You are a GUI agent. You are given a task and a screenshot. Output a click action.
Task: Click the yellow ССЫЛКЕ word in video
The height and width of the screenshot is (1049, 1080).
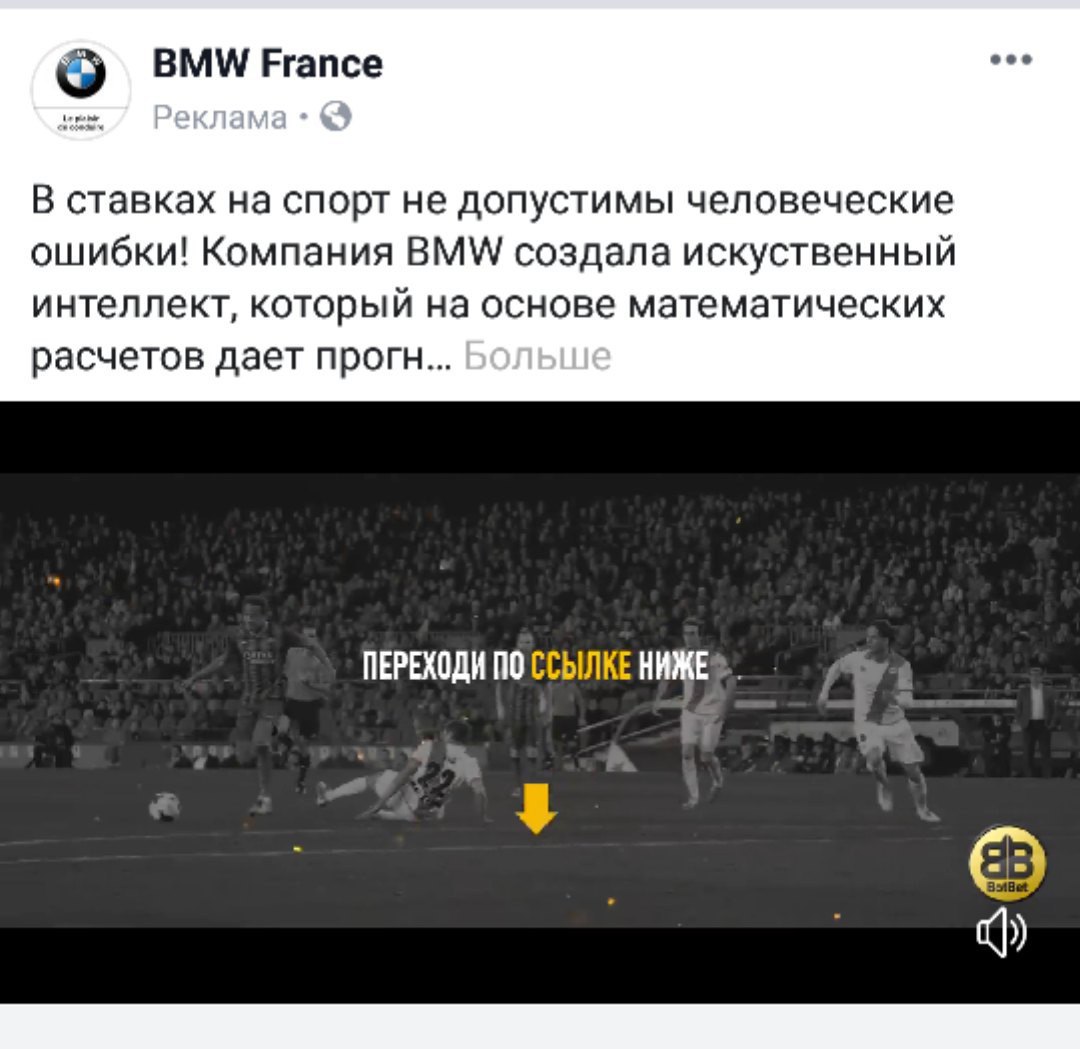pyautogui.click(x=581, y=667)
